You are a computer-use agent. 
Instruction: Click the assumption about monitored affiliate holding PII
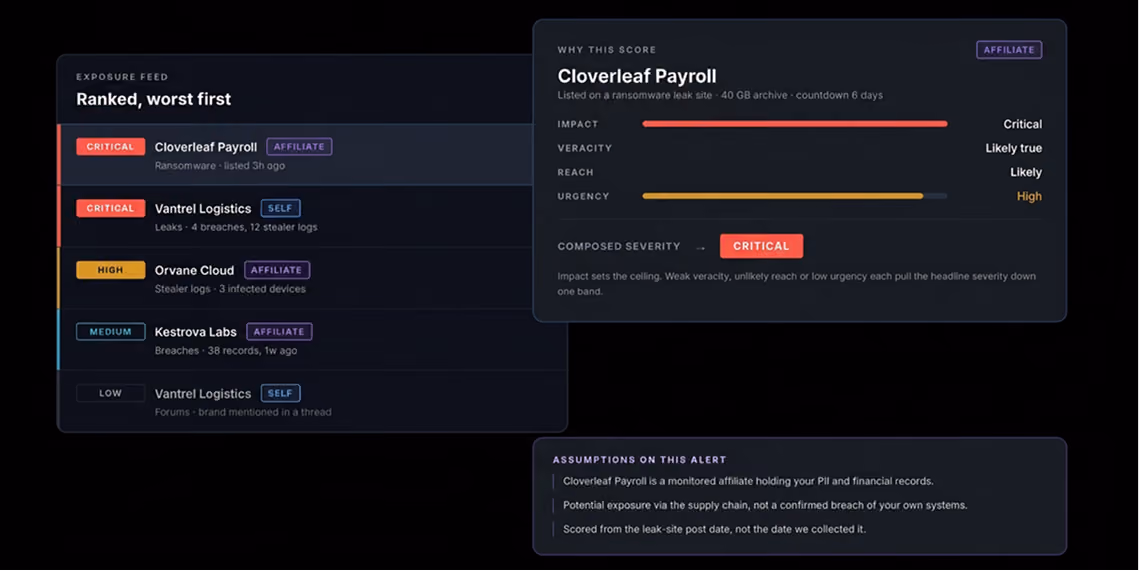748,481
